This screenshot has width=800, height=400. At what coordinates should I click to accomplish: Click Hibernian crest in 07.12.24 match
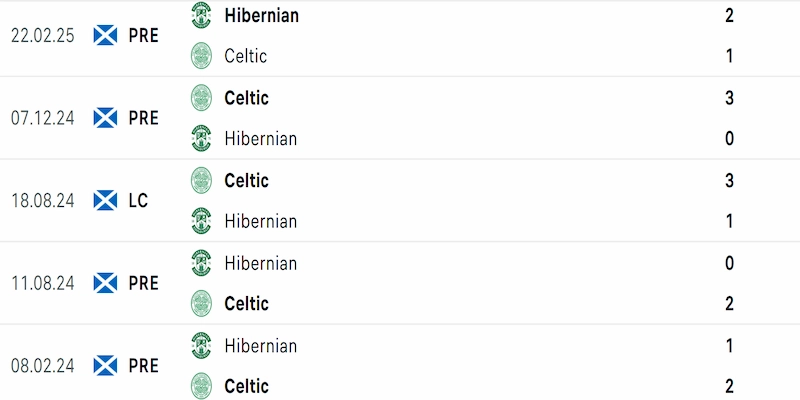tap(201, 138)
